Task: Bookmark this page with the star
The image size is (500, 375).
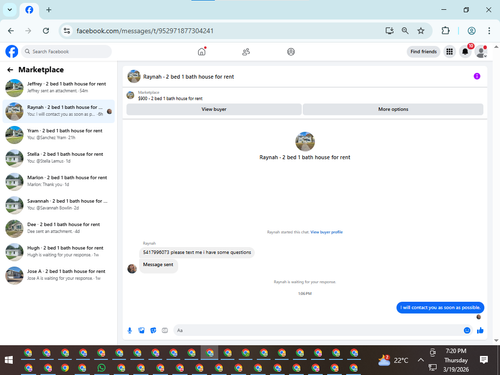Action: (421, 31)
